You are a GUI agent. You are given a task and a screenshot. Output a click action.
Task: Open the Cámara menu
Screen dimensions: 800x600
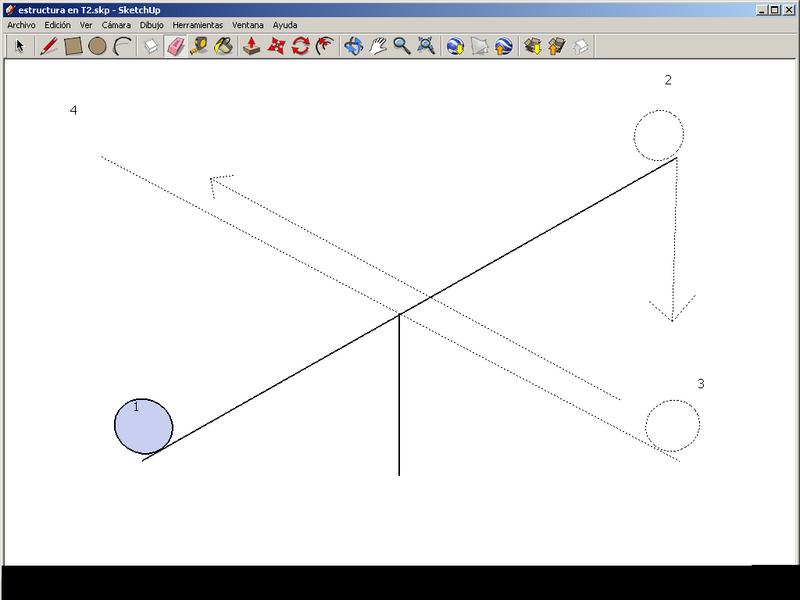(x=116, y=24)
